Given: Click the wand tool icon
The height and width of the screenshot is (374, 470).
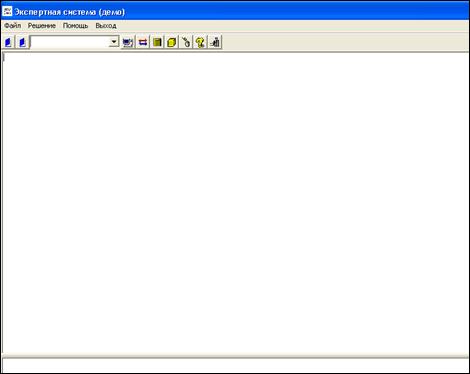Looking at the screenshot, I should tap(186, 42).
